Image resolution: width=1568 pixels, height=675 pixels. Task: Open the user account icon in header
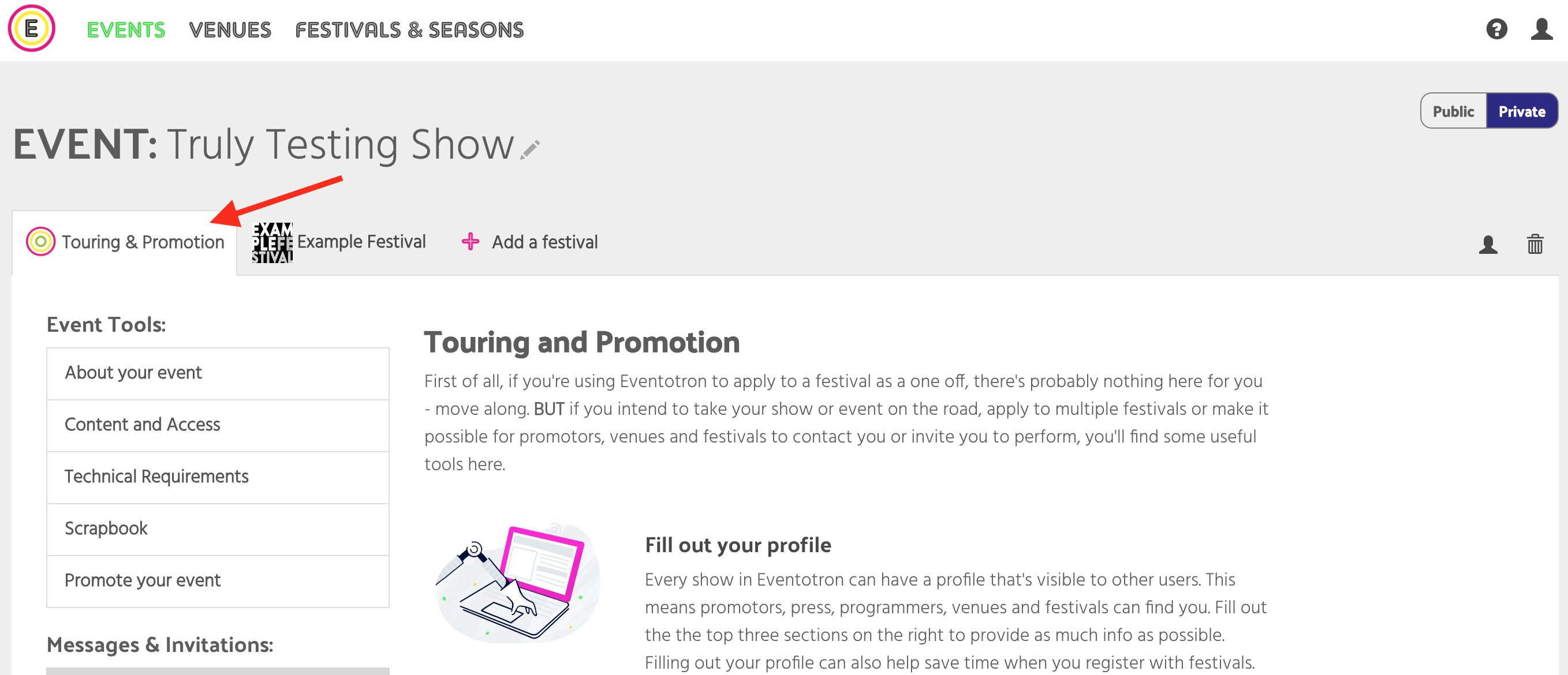click(1541, 29)
